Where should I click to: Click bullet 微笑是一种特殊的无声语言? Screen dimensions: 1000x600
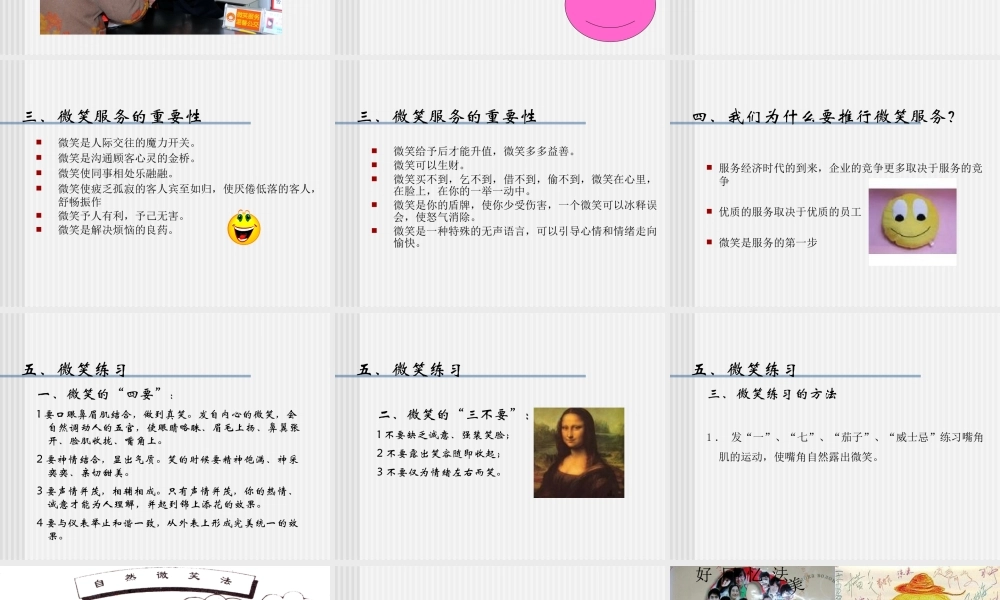525,237
